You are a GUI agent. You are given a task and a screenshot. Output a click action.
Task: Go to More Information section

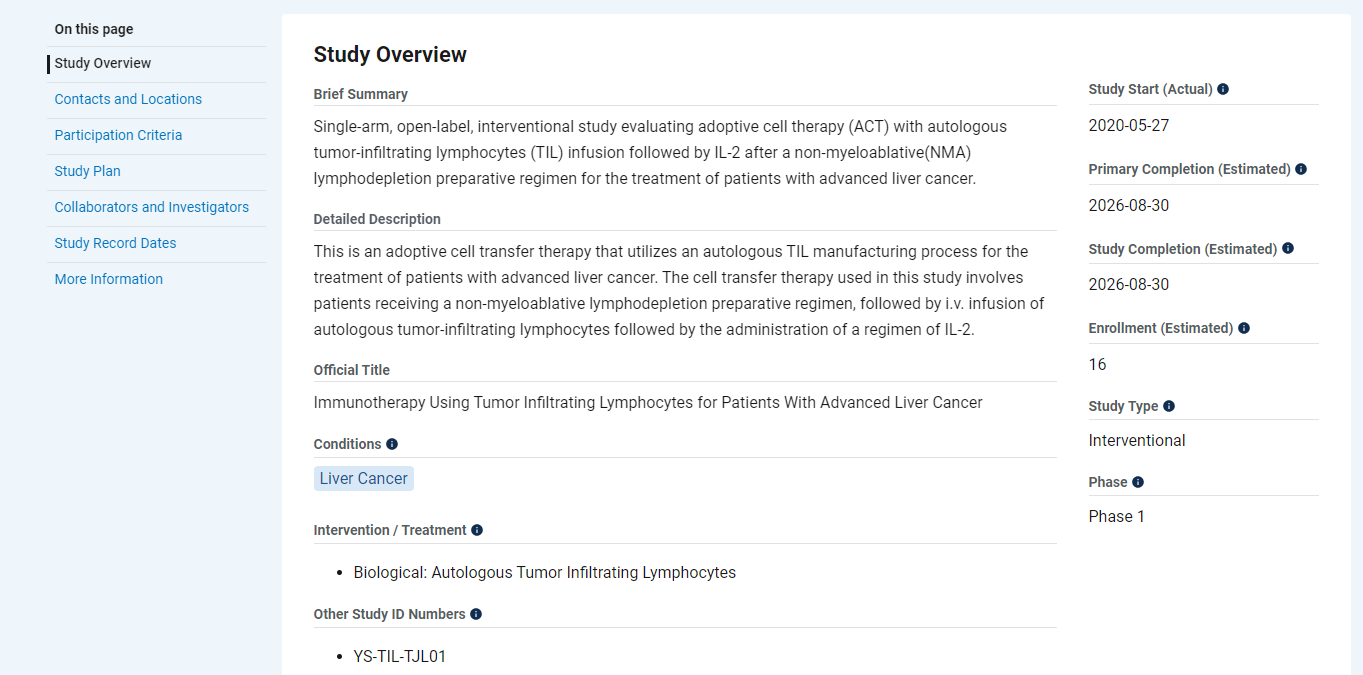tap(109, 279)
